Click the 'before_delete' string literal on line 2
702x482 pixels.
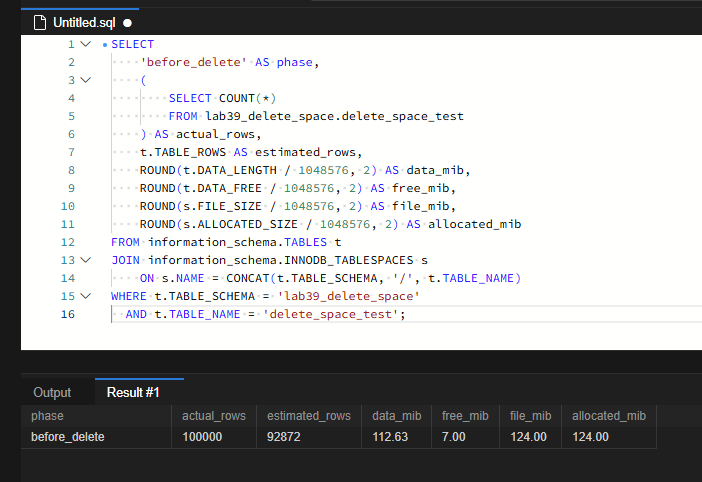point(193,62)
